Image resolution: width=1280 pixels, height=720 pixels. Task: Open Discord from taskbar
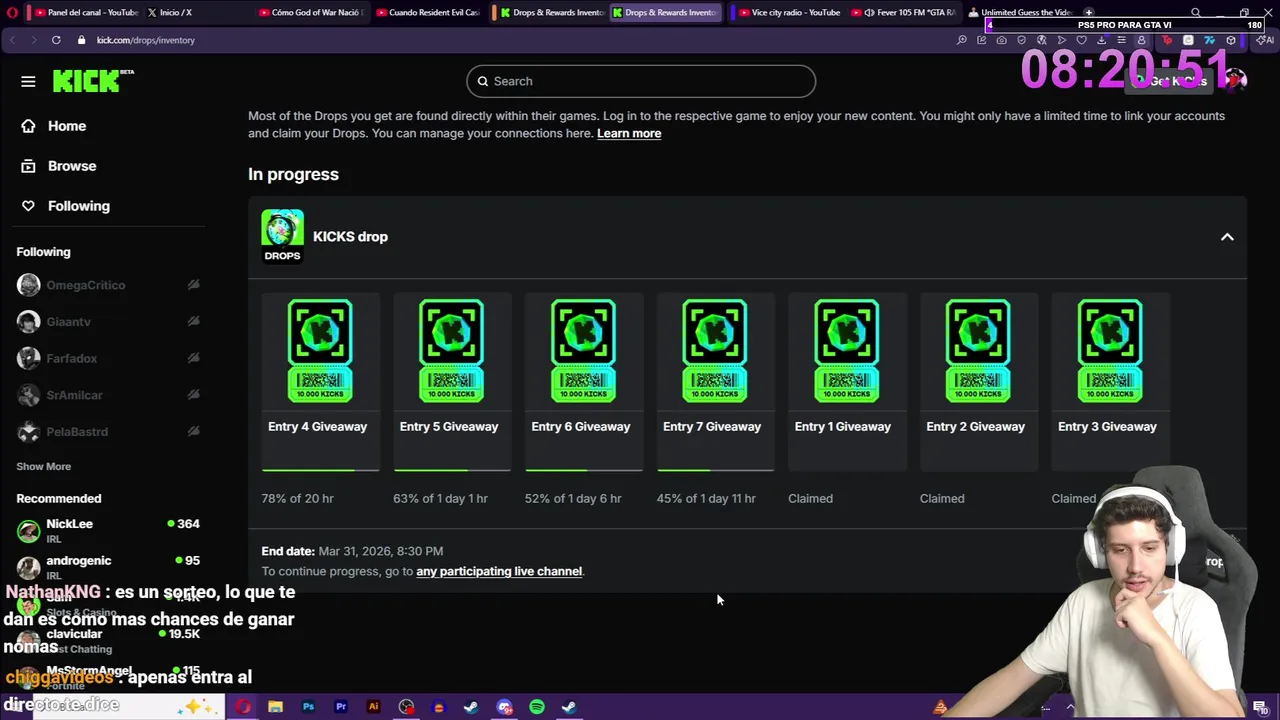pyautogui.click(x=504, y=707)
